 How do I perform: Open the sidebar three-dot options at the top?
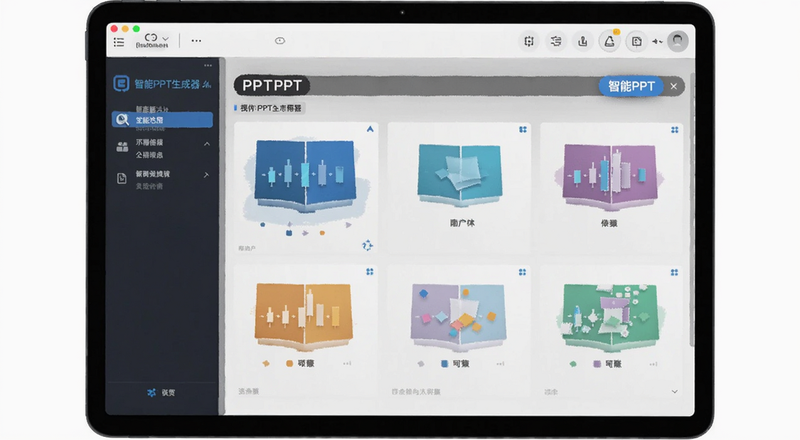pos(208,65)
